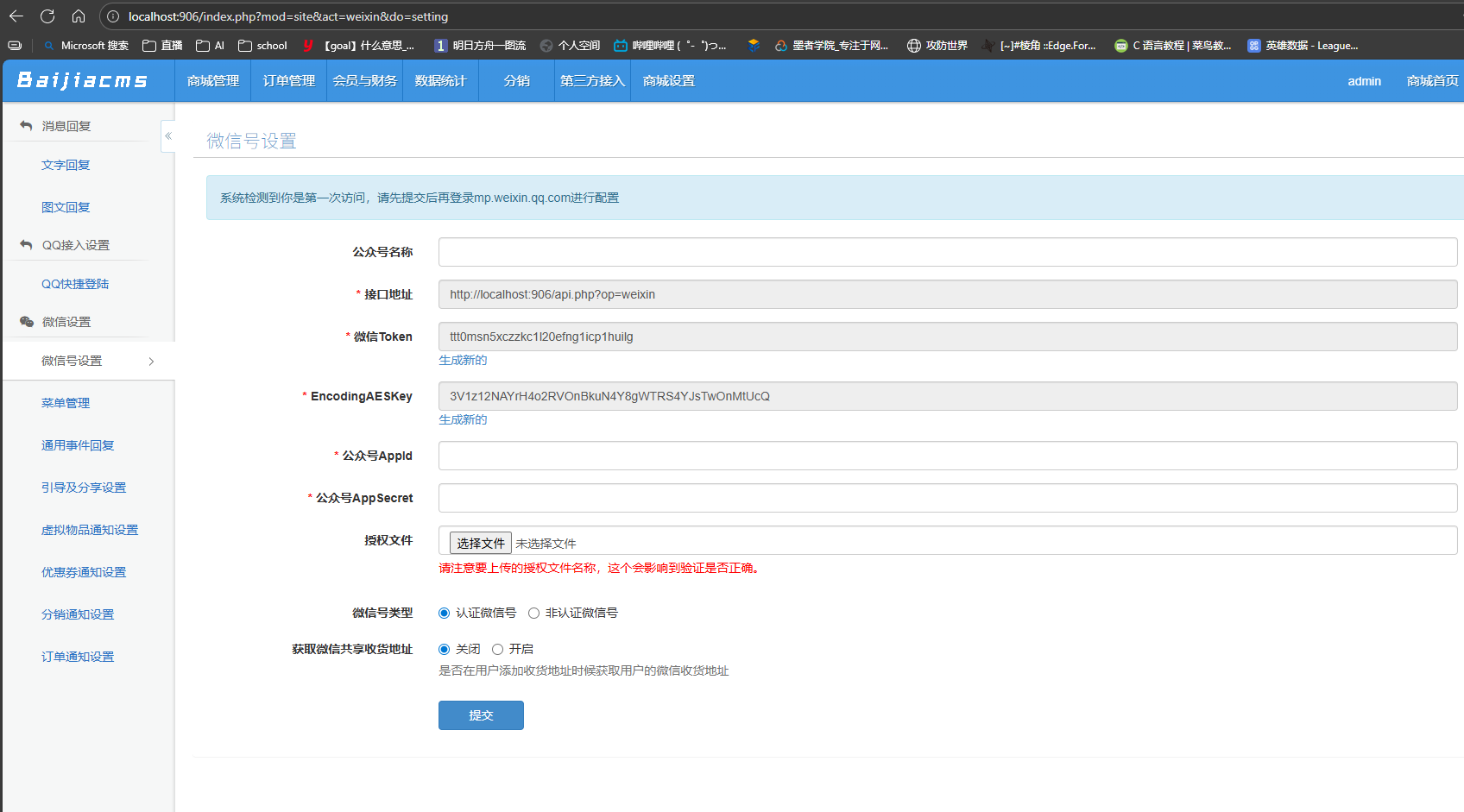The image size is (1464, 812).
Task: Click the reply arrow icon beside 消息回复
Action: [26, 126]
